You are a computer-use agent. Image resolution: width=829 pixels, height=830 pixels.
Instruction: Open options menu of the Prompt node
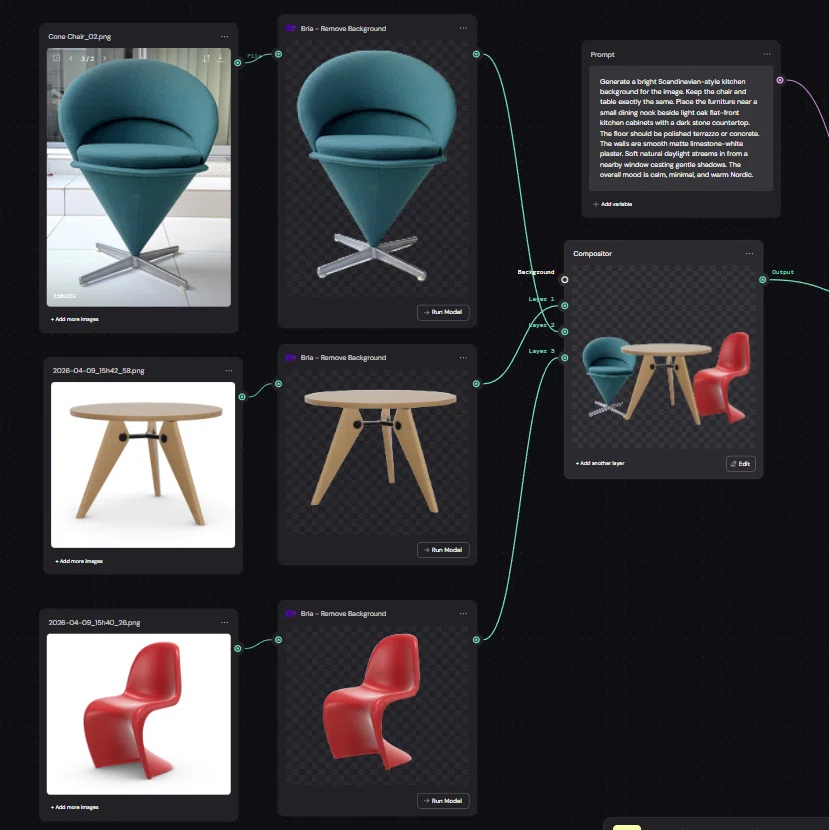[x=767, y=54]
